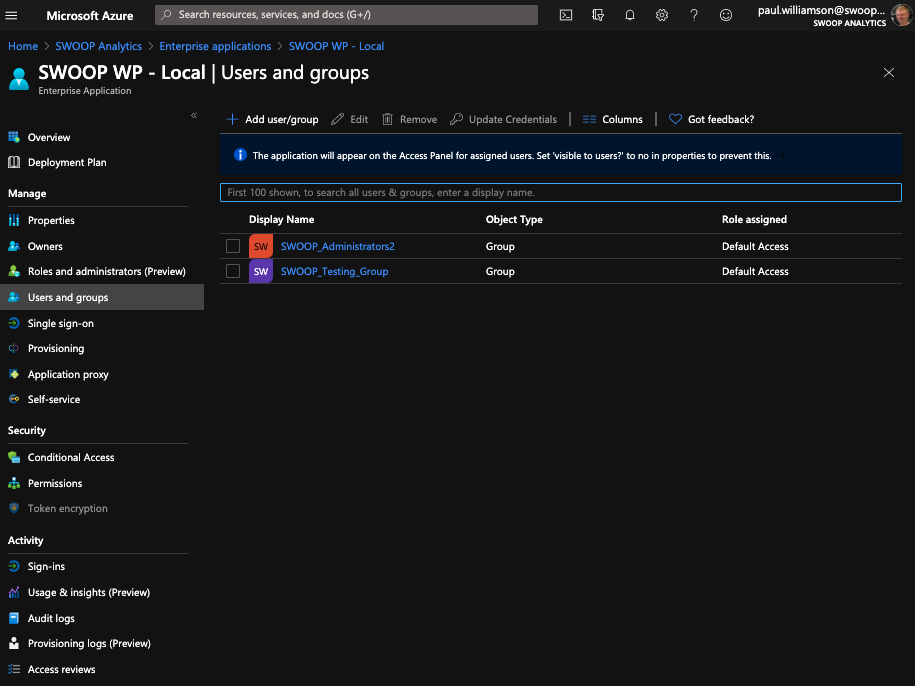
Task: Click the Usage & insights chart icon
Action: coord(14,592)
